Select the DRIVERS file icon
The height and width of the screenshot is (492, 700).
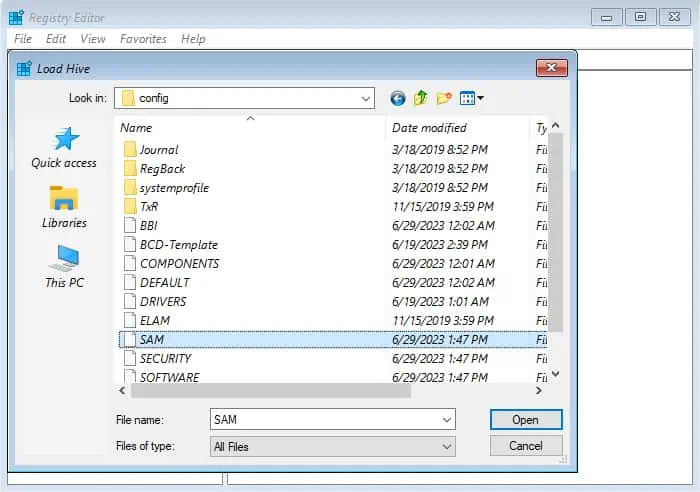(130, 301)
